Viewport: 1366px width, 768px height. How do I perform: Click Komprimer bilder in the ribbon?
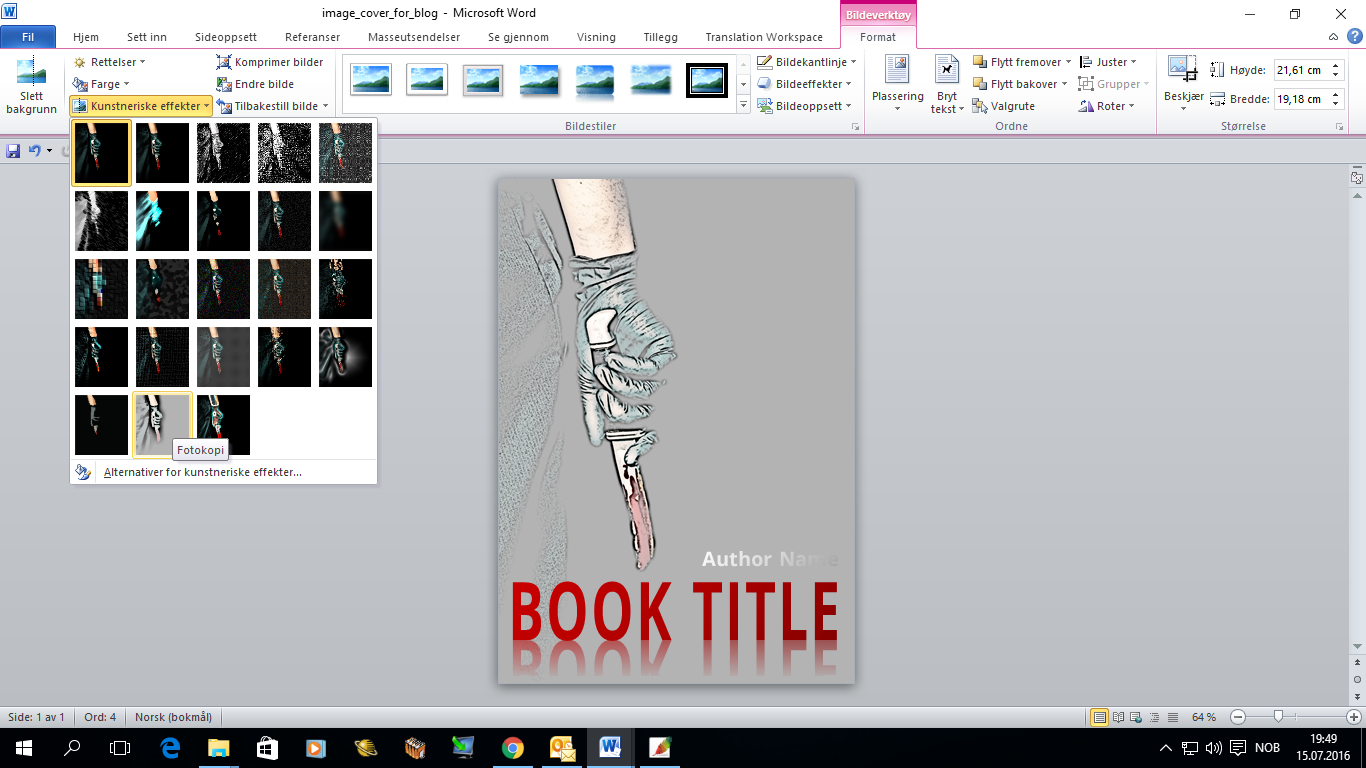click(270, 62)
